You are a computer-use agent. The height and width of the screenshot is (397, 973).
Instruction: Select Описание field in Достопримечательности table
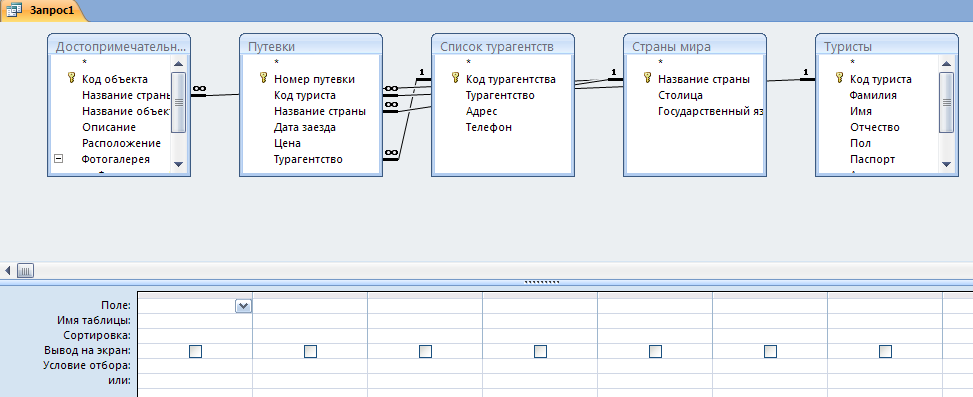point(109,127)
